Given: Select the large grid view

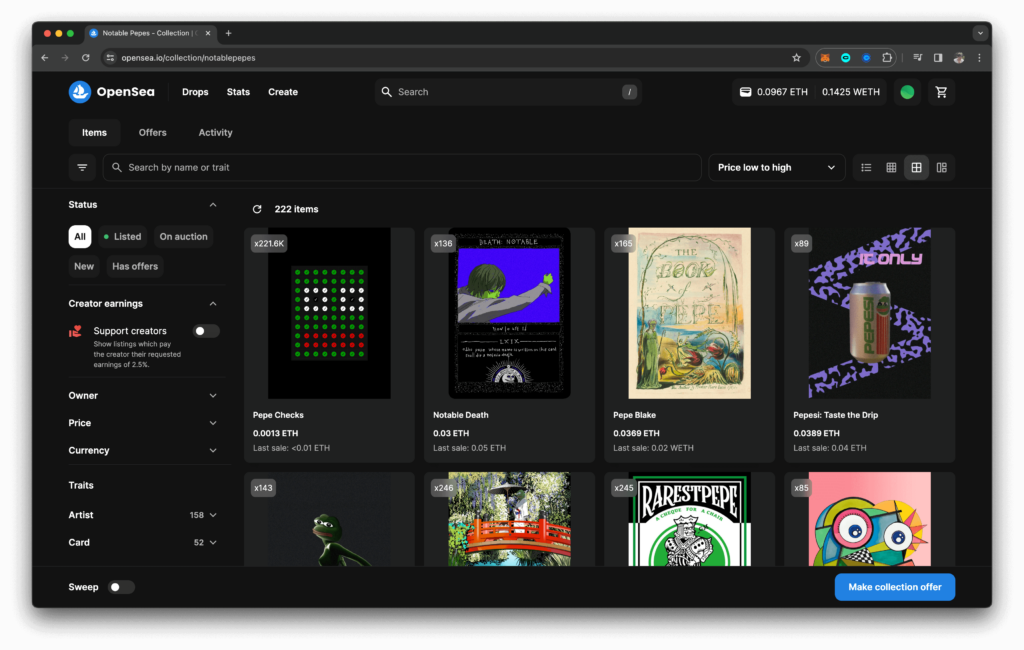Looking at the screenshot, I should point(916,168).
